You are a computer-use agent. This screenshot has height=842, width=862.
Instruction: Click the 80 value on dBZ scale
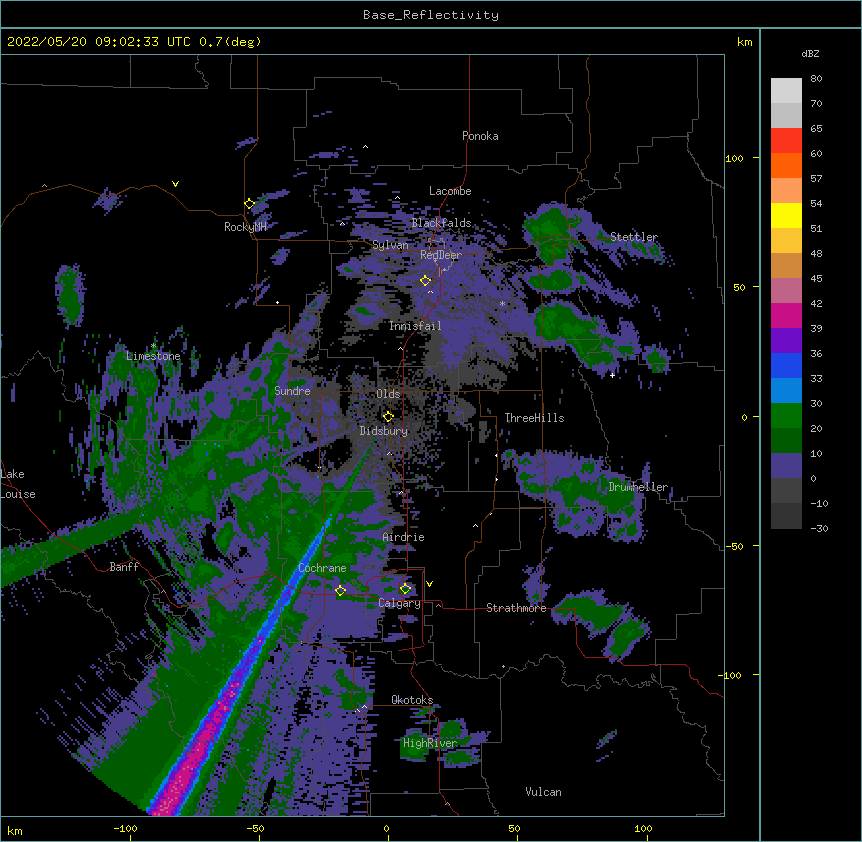[816, 79]
